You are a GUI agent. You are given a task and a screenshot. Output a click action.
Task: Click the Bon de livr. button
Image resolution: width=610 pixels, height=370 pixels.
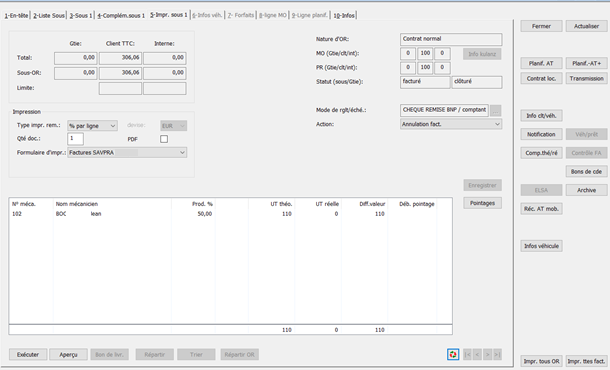click(x=109, y=354)
